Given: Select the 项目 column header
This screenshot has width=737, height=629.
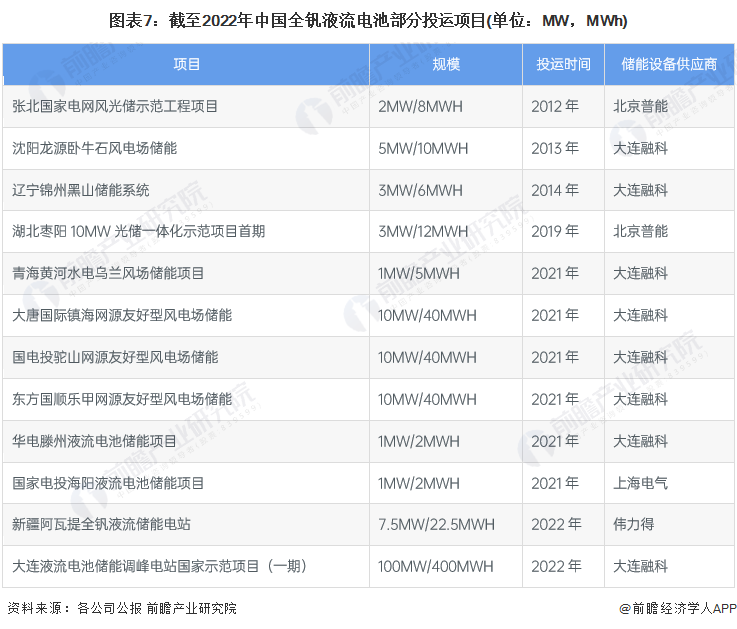Looking at the screenshot, I should click(x=187, y=64).
